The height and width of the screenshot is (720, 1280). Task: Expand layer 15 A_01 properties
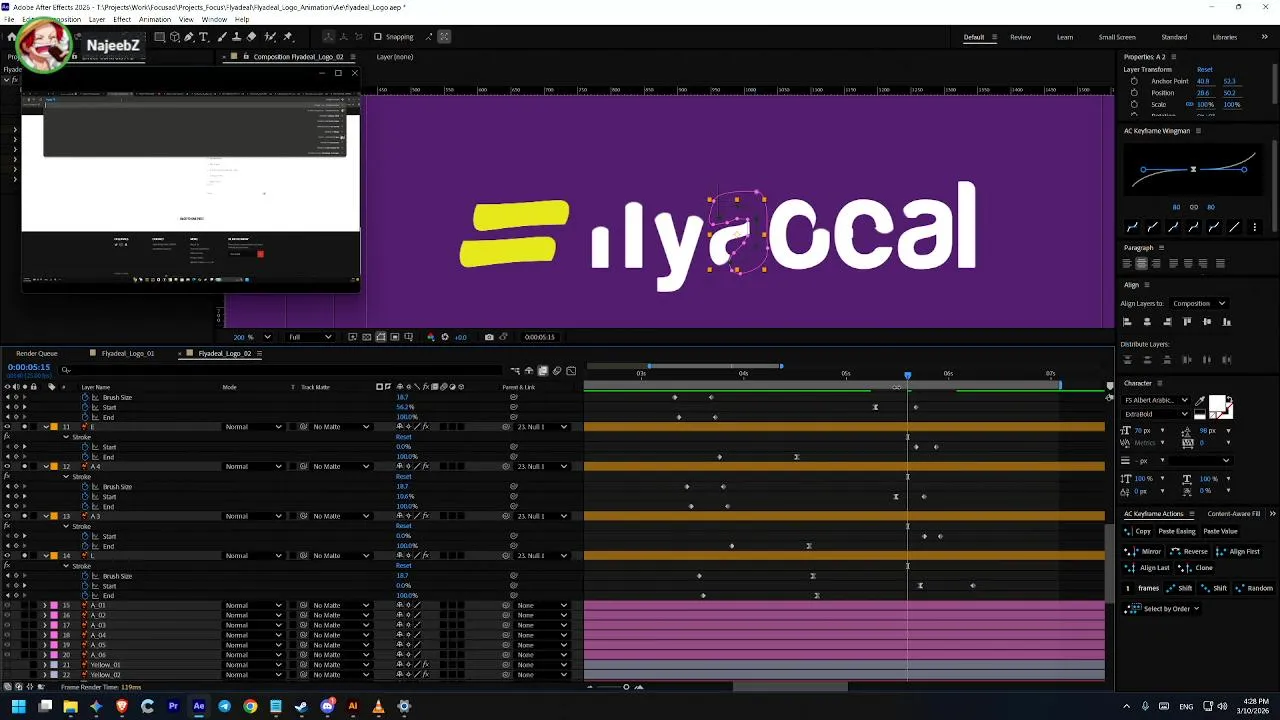[x=45, y=605]
